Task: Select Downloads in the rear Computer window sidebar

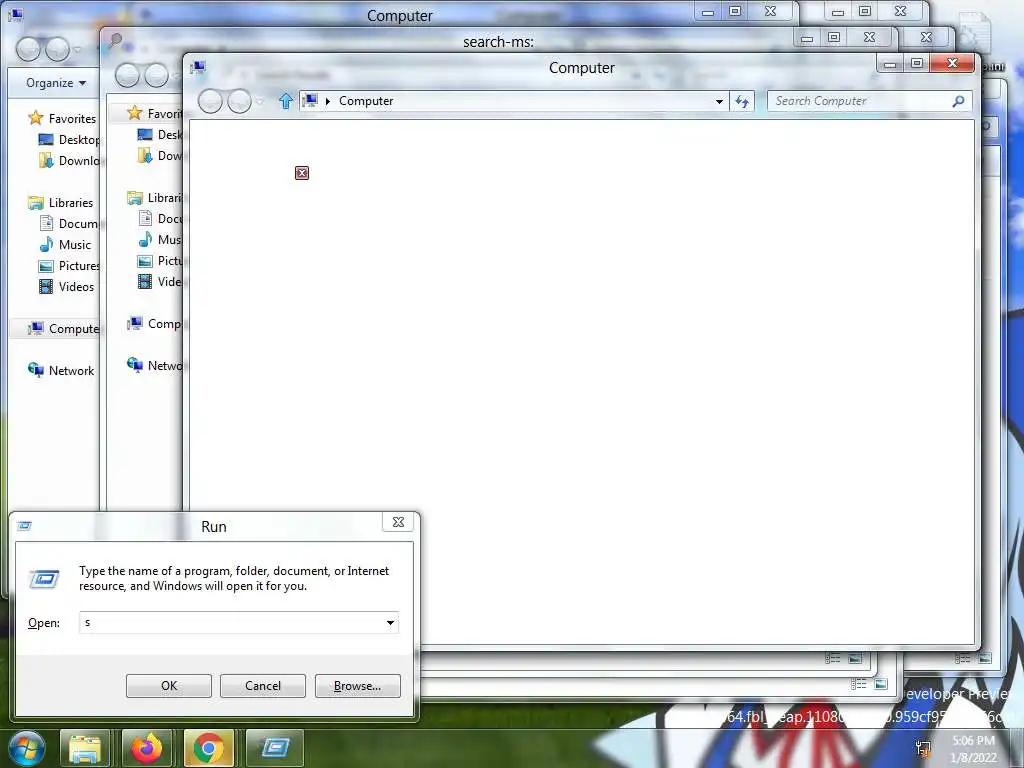Action: [x=69, y=161]
